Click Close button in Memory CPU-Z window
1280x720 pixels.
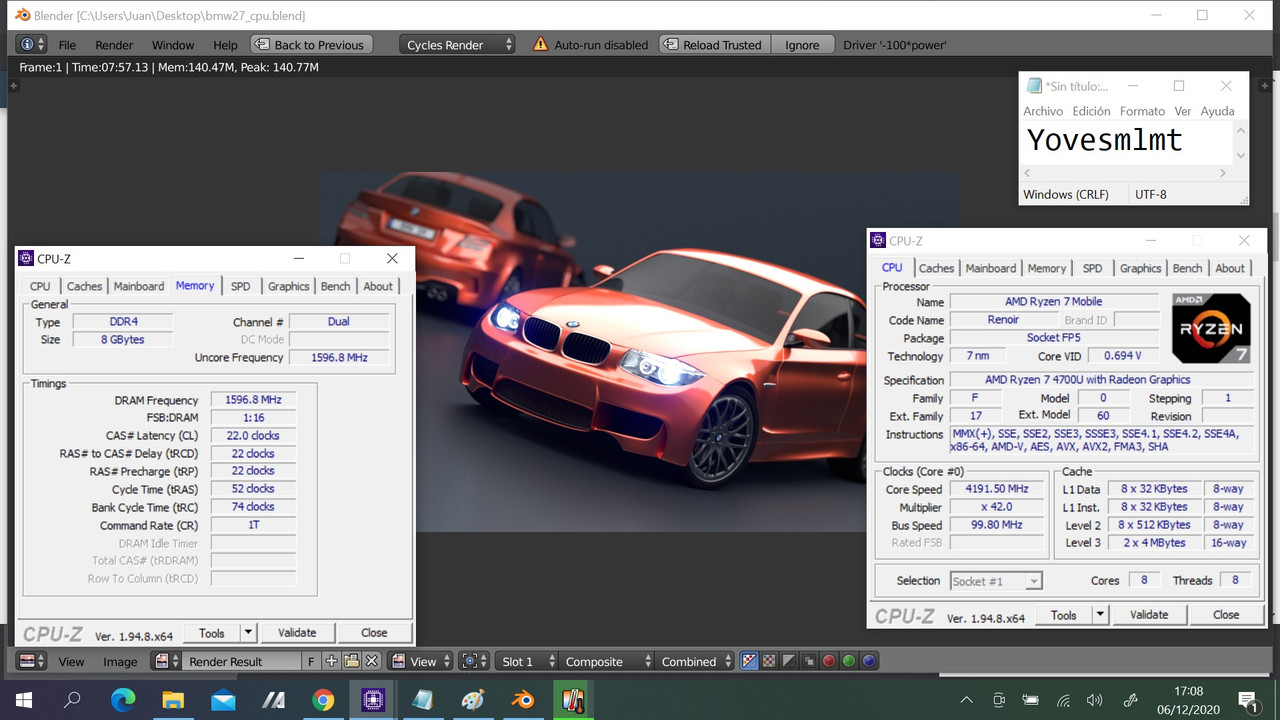374,633
